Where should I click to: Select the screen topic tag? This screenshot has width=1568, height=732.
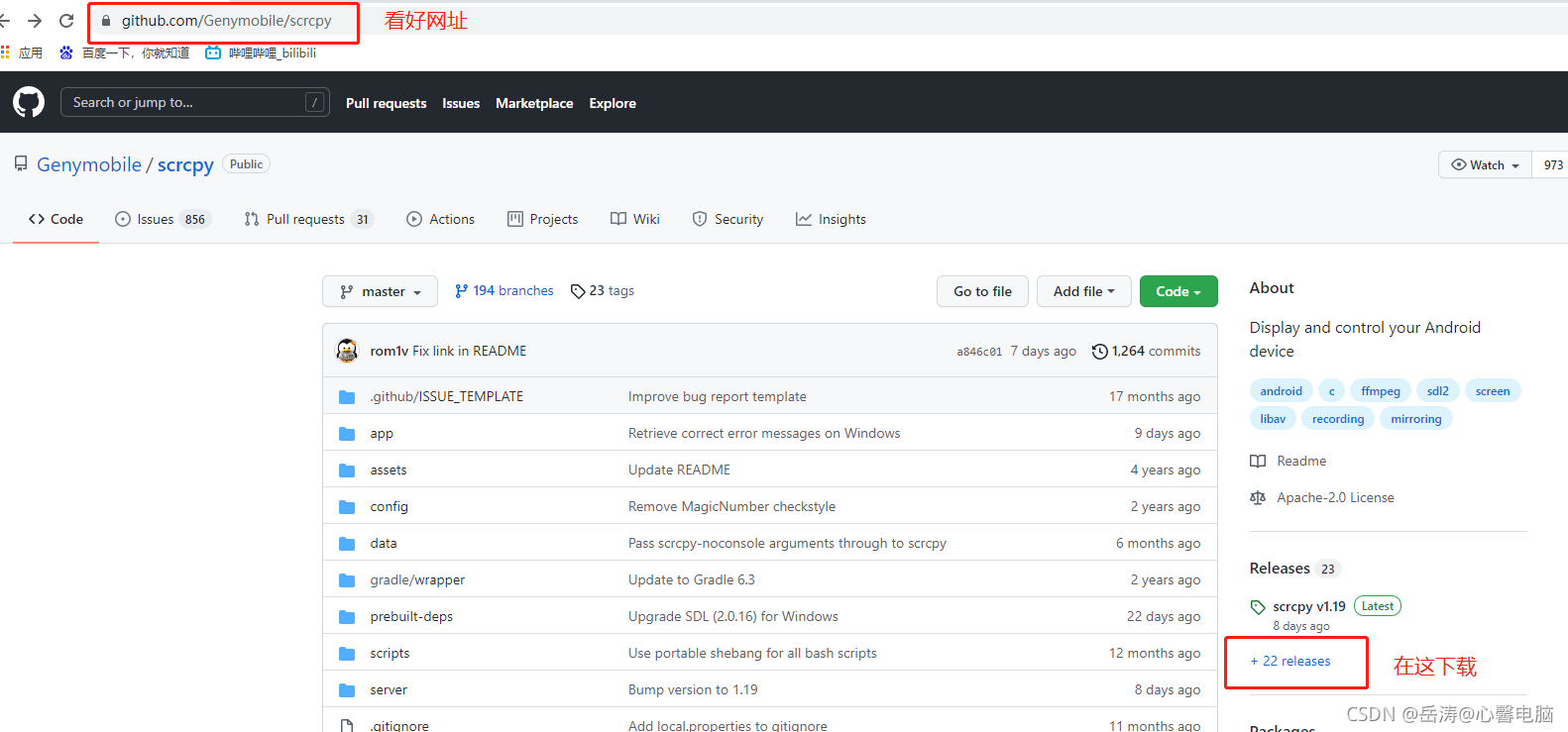[x=1493, y=391]
